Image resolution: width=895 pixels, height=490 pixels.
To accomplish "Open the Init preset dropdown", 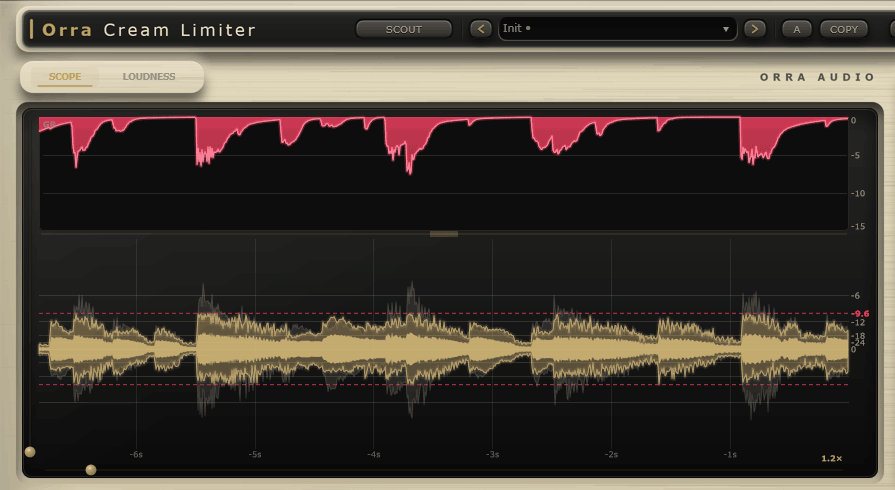I will click(x=618, y=29).
